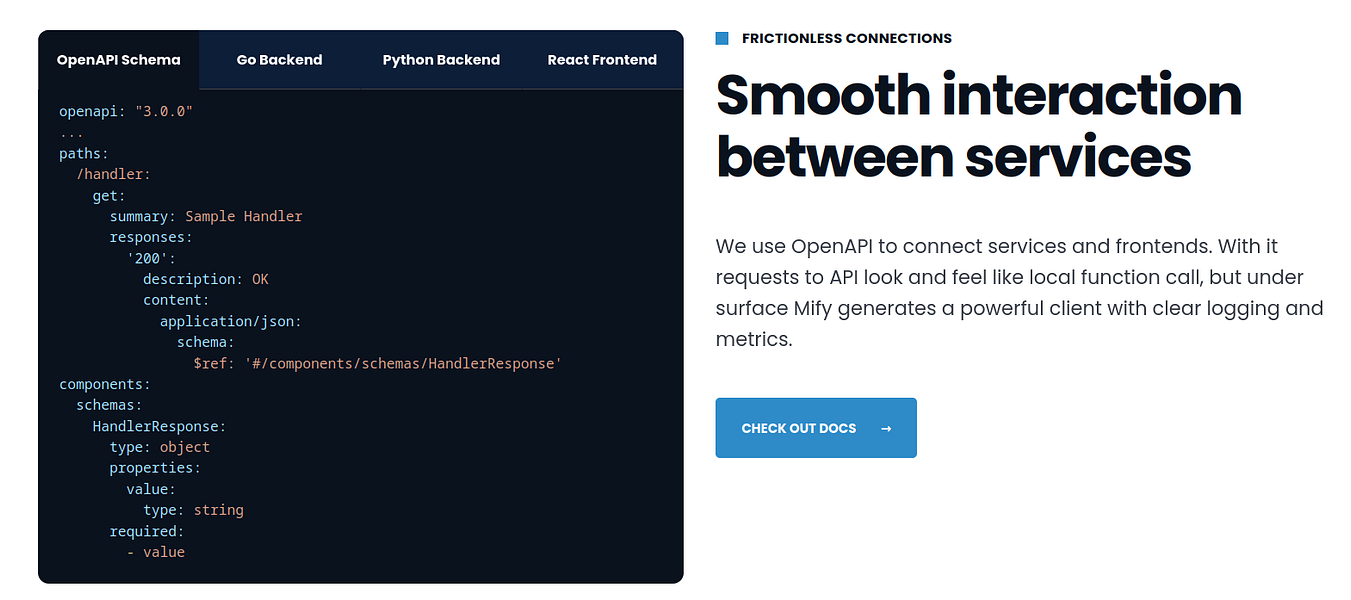Click the arrow icon inside CHECK OUT DOCS
Viewport: 1351px width, 600px height.
coord(886,428)
